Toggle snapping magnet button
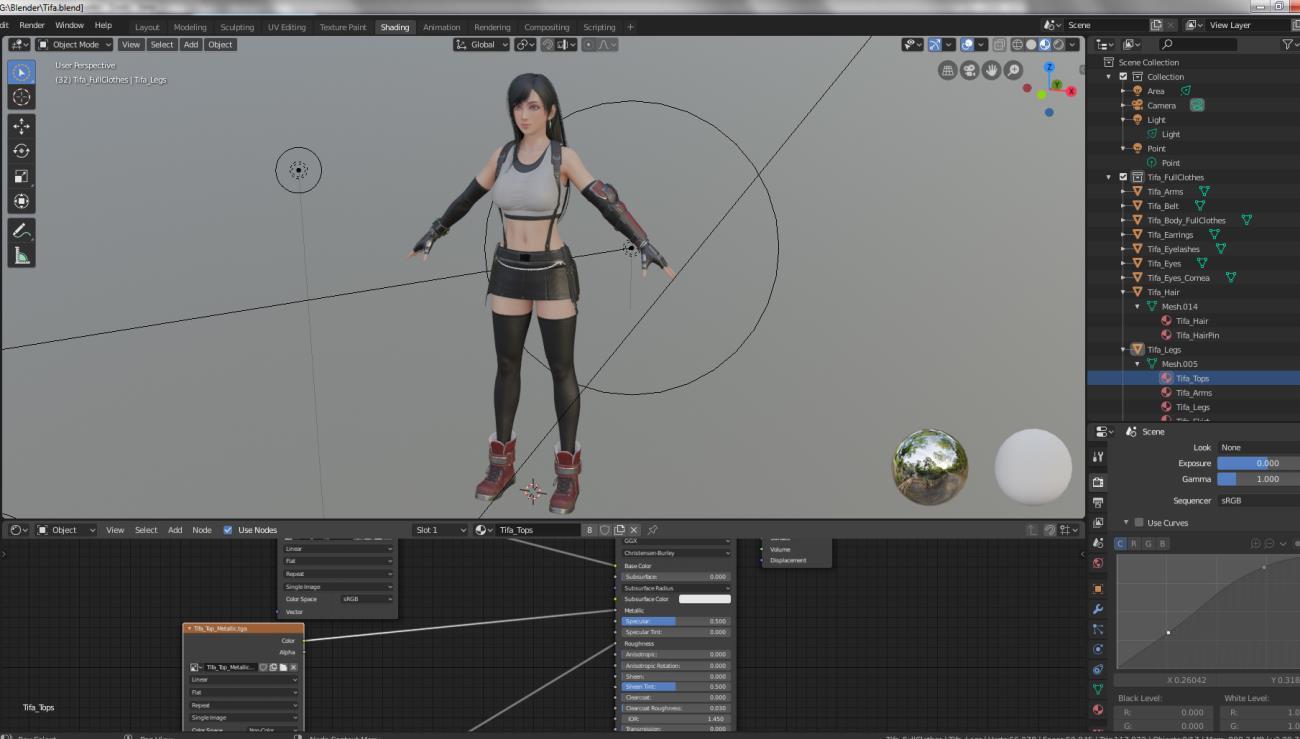 click(548, 44)
